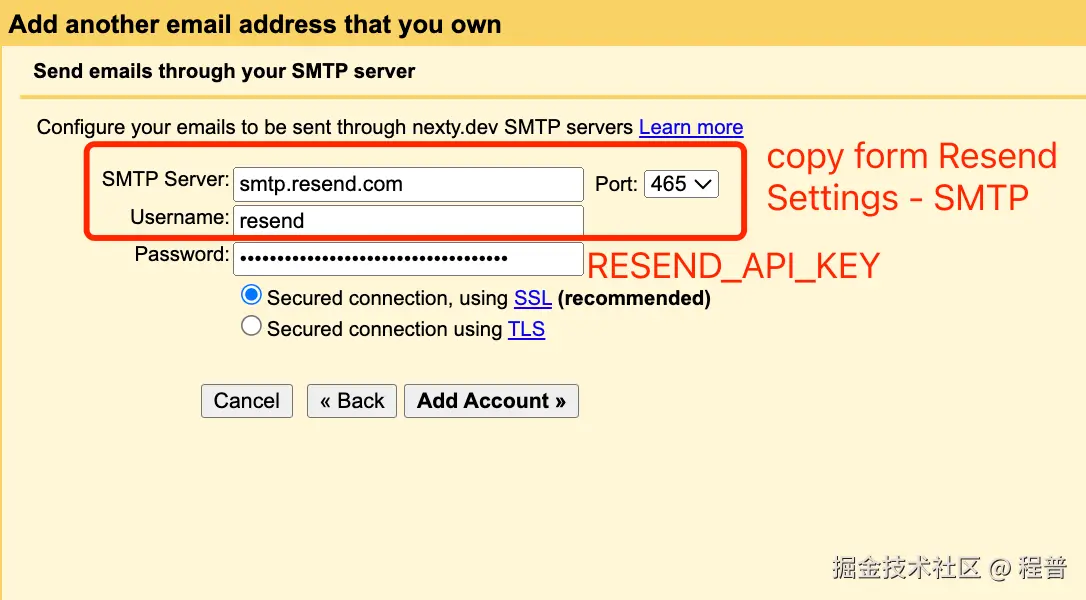Go back using the Back button
Viewport: 1086px width, 600px height.
point(351,400)
